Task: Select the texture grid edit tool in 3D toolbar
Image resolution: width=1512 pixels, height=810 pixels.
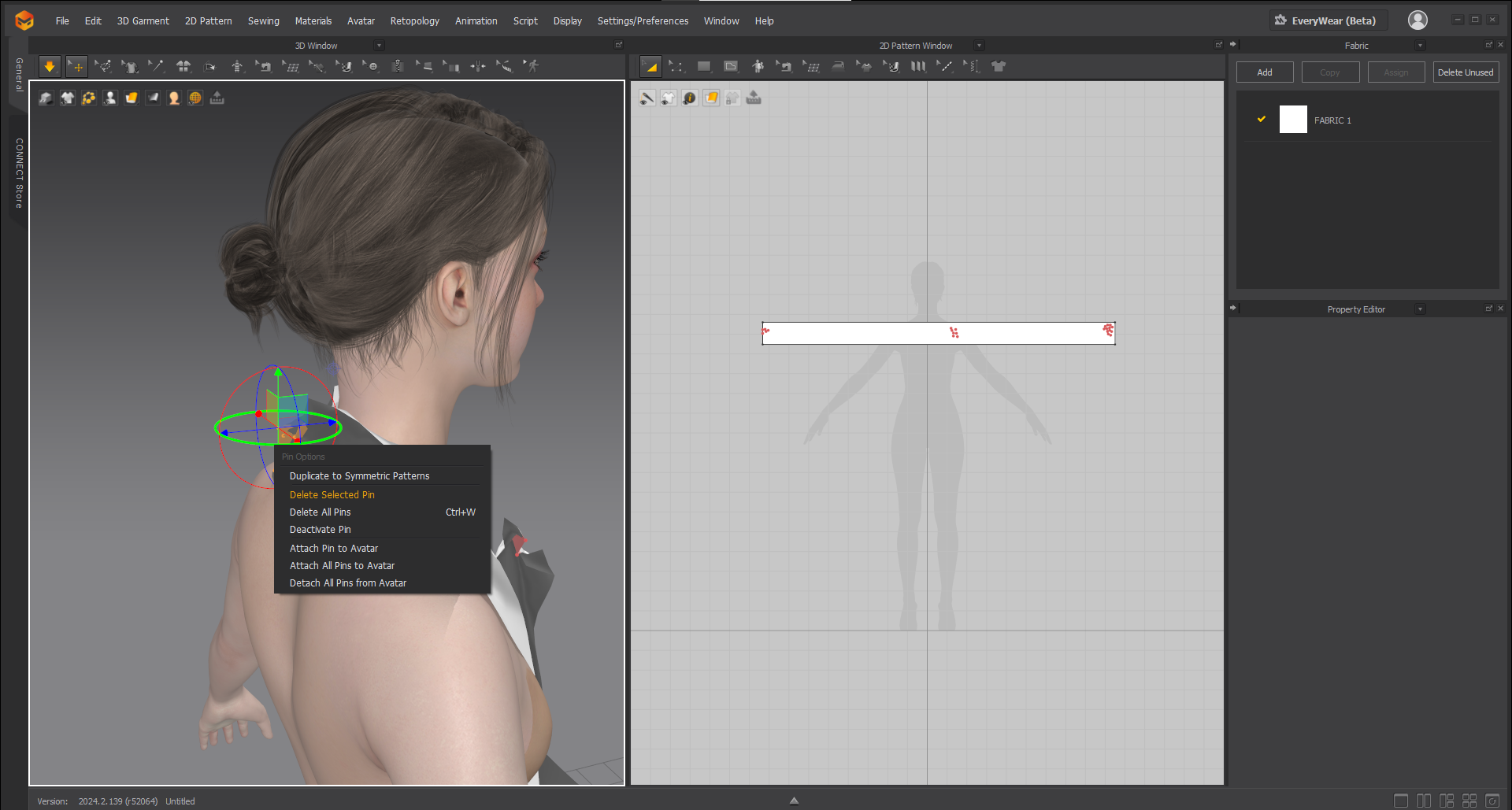Action: [x=291, y=67]
